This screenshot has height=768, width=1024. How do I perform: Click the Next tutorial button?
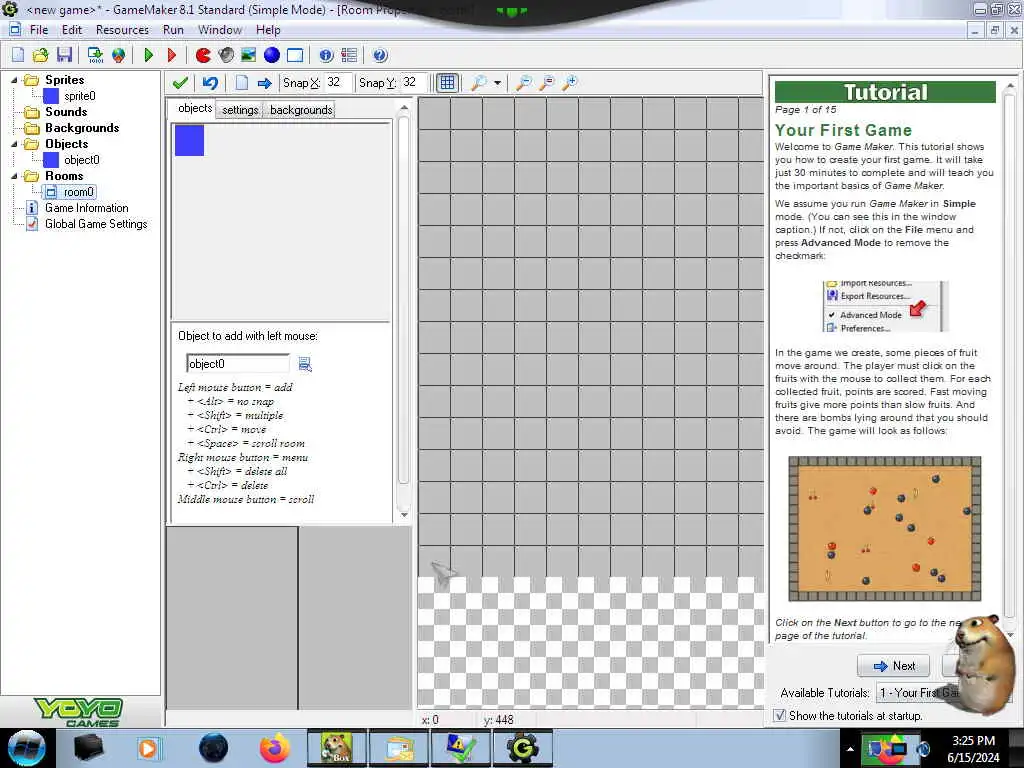[x=893, y=665]
